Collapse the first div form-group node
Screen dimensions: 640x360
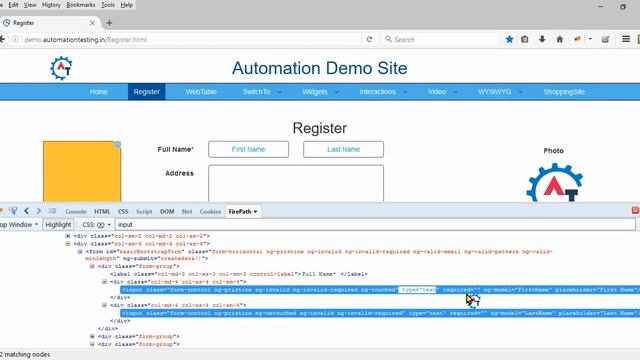(x=92, y=266)
